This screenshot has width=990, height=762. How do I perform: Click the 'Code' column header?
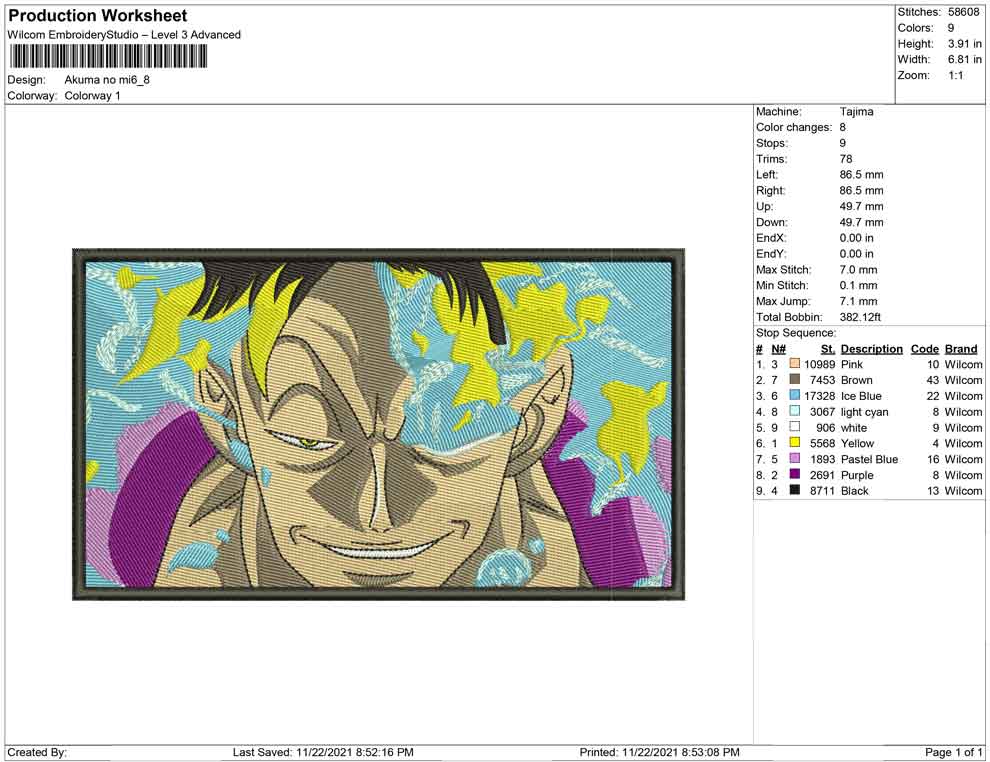click(x=924, y=349)
